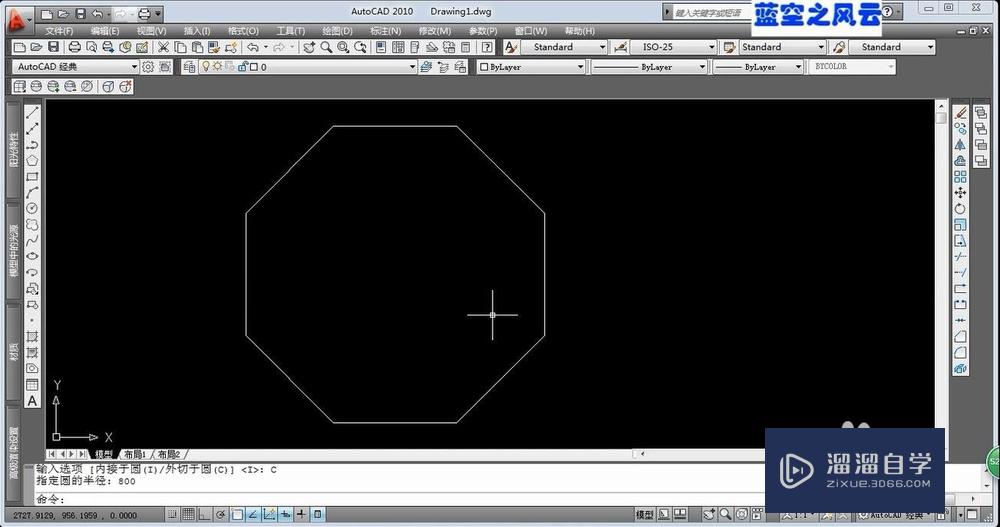Click the 模型 model space status button
This screenshot has height=527, width=1000.
click(x=644, y=514)
